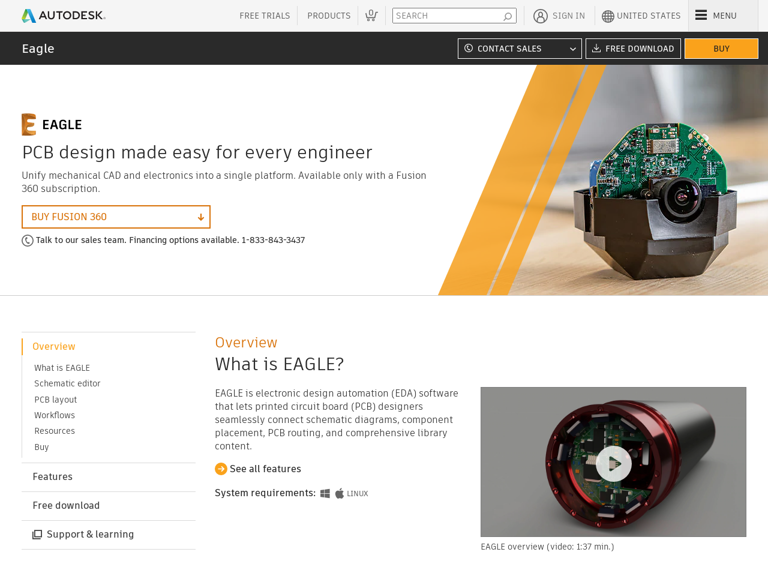Click the user profile sign-in icon
The height and width of the screenshot is (576, 768).
540,16
